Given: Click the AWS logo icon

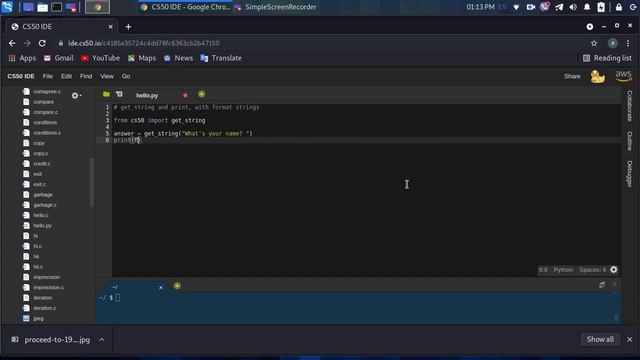Looking at the screenshot, I should coord(623,76).
